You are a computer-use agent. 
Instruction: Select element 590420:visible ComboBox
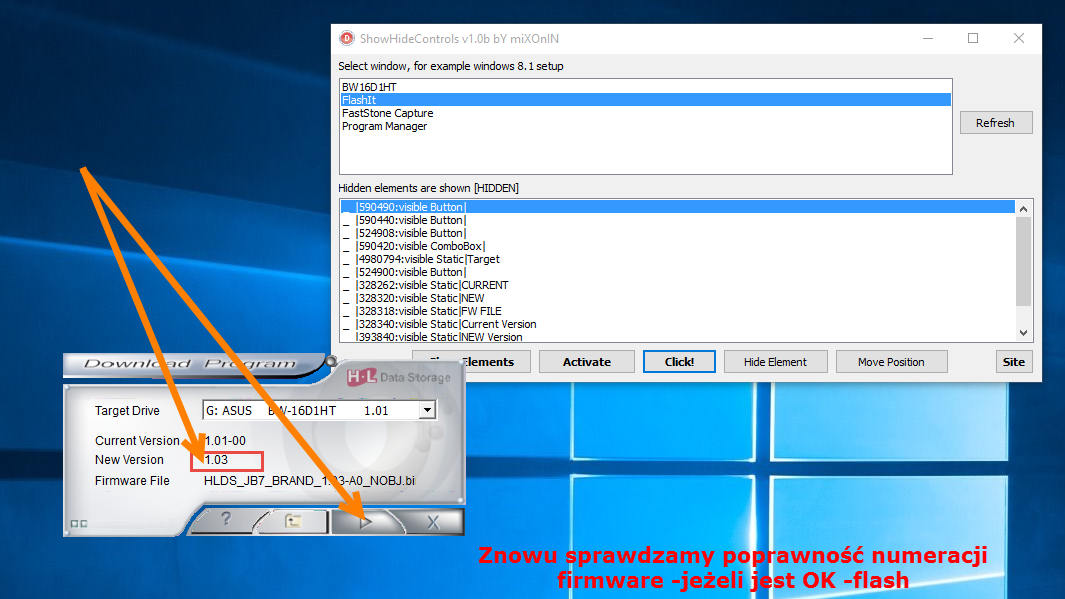(677, 246)
